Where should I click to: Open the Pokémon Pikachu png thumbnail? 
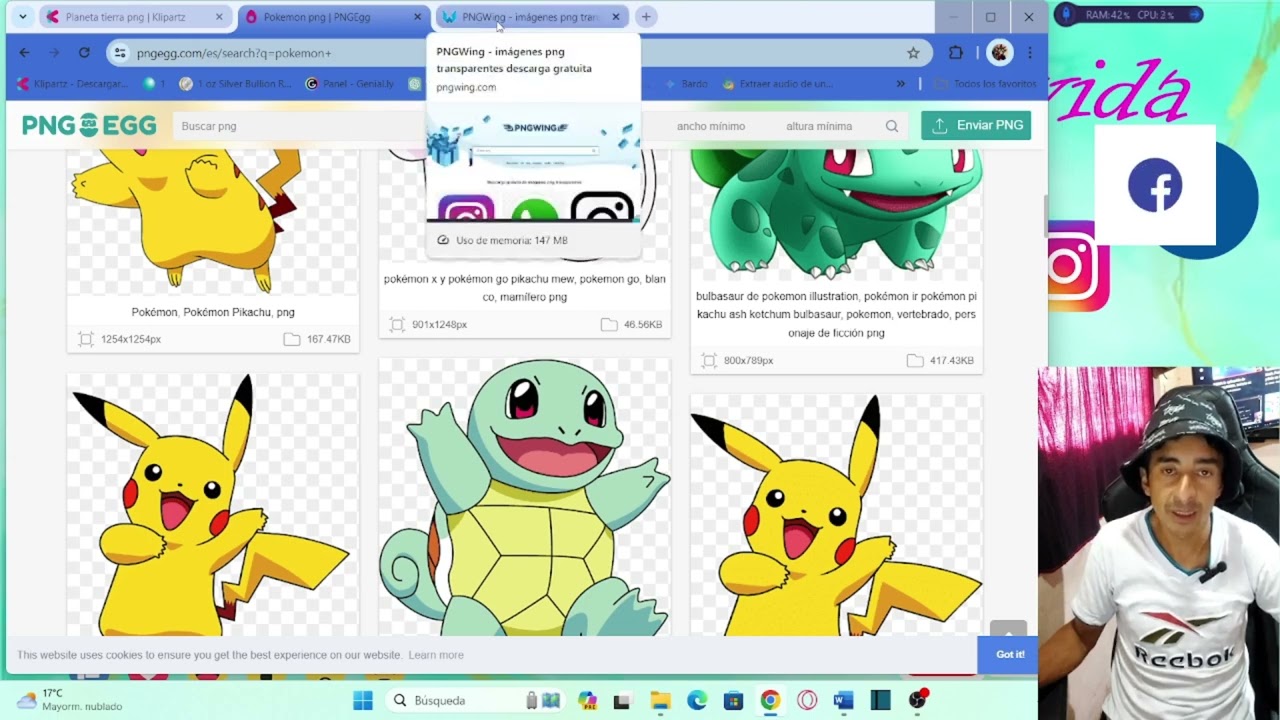[213, 222]
